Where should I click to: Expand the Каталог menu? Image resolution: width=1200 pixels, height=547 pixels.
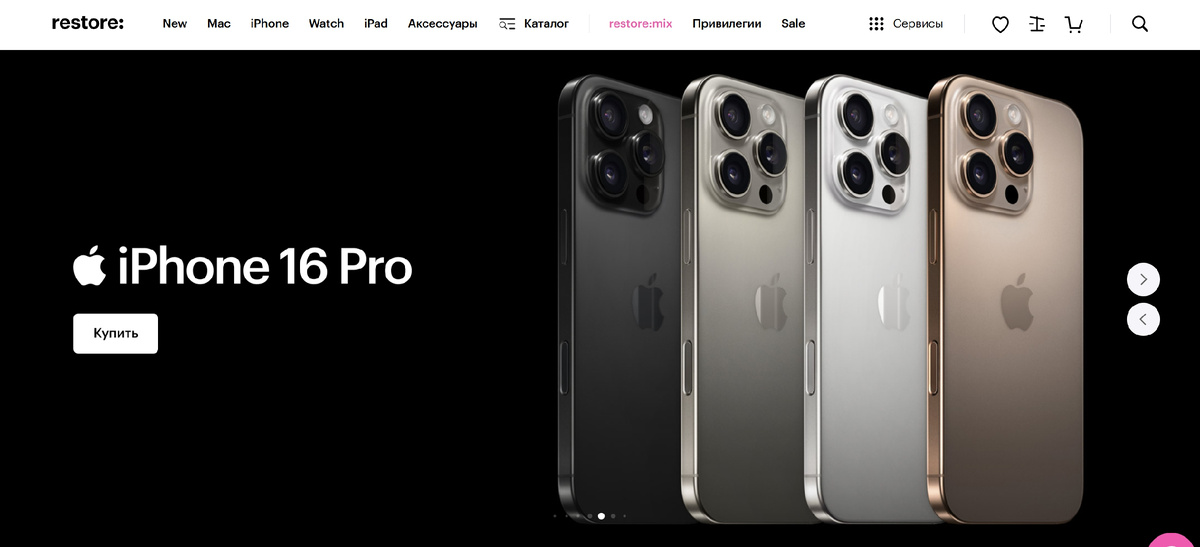[x=534, y=24]
